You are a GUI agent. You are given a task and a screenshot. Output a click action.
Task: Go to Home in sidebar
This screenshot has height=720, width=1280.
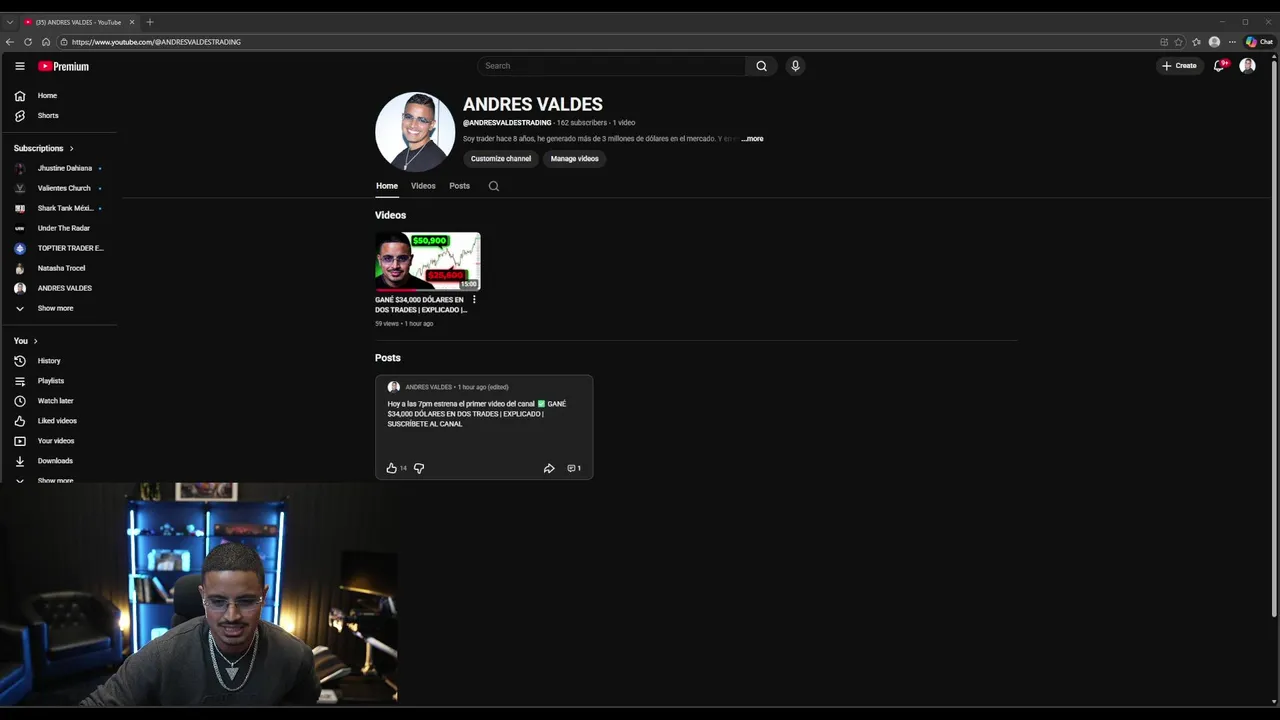pos(60,96)
